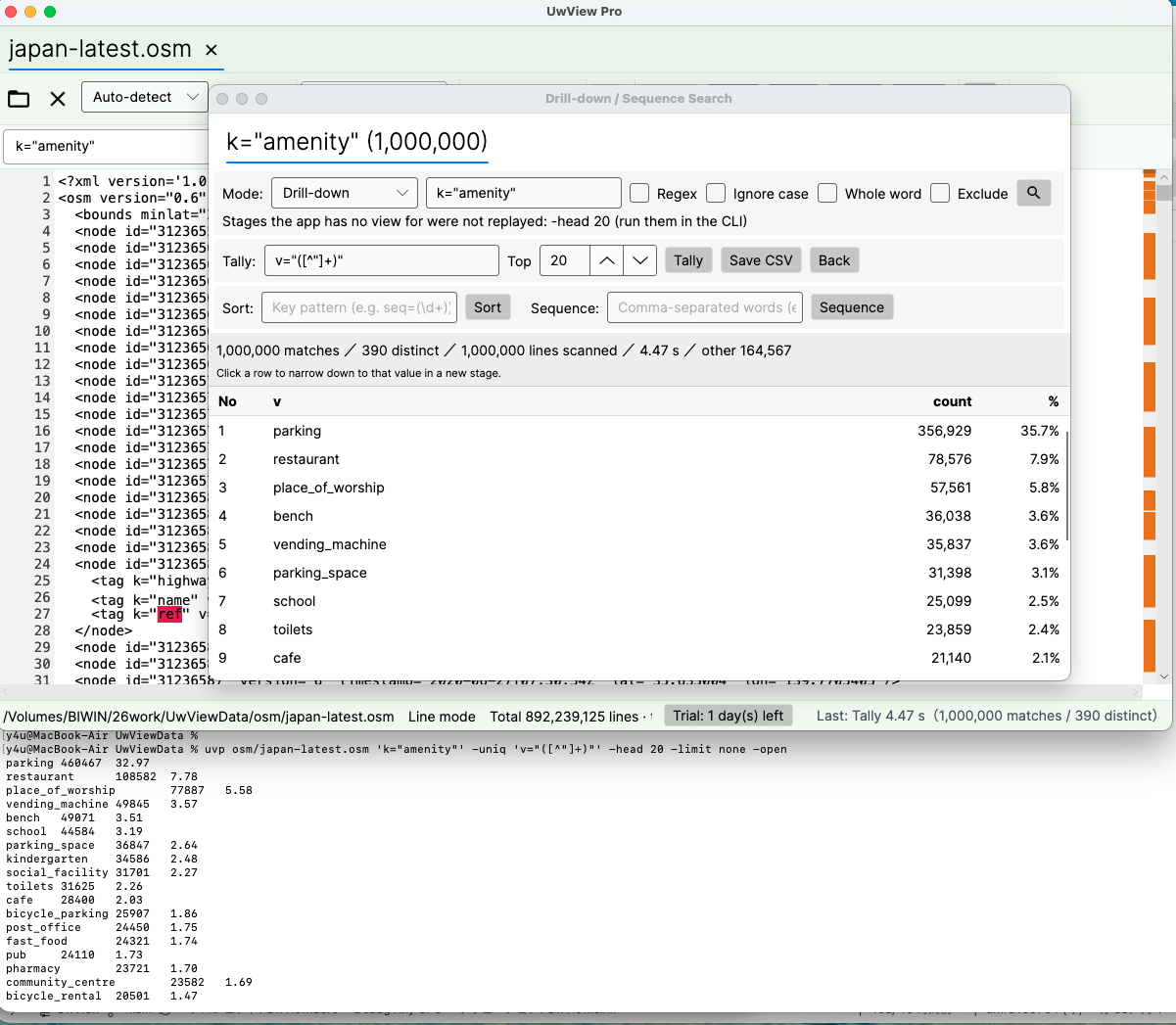This screenshot has height=1025, width=1176.
Task: Click the Tally button
Action: point(688,260)
